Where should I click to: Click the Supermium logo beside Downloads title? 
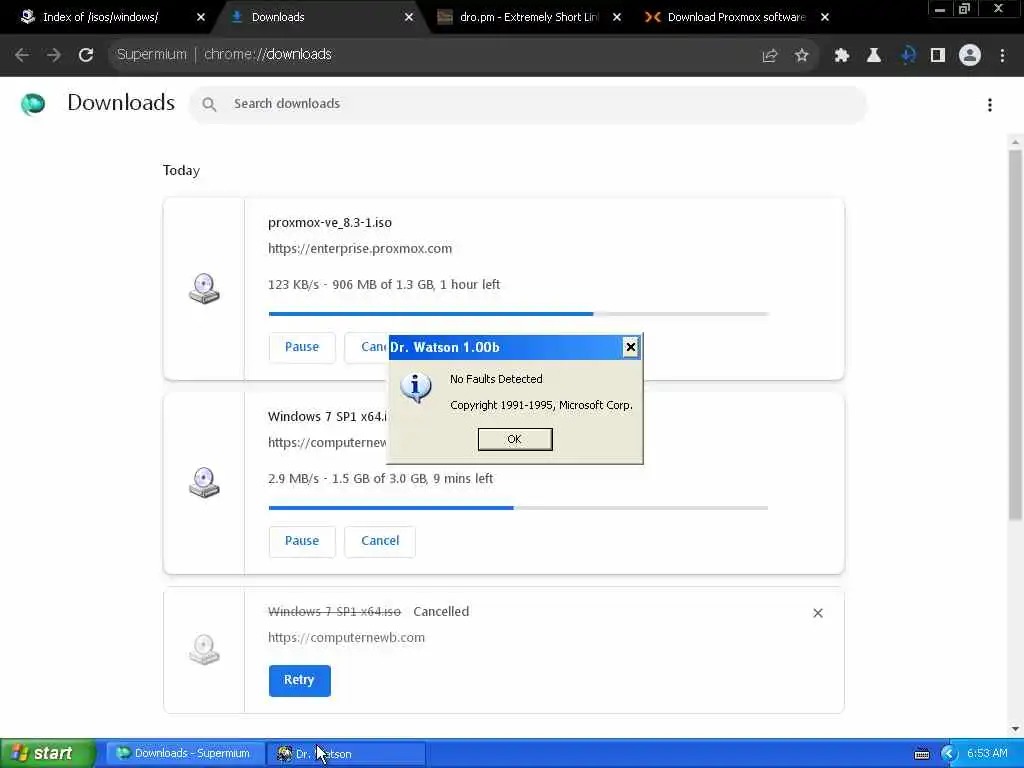pyautogui.click(x=33, y=103)
